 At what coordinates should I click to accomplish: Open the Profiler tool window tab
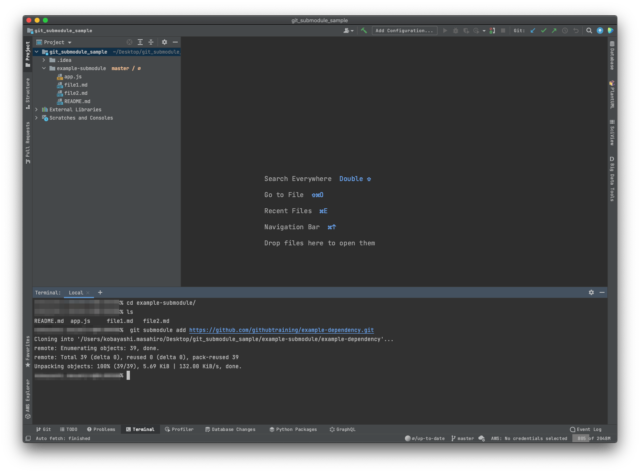[x=179, y=429]
